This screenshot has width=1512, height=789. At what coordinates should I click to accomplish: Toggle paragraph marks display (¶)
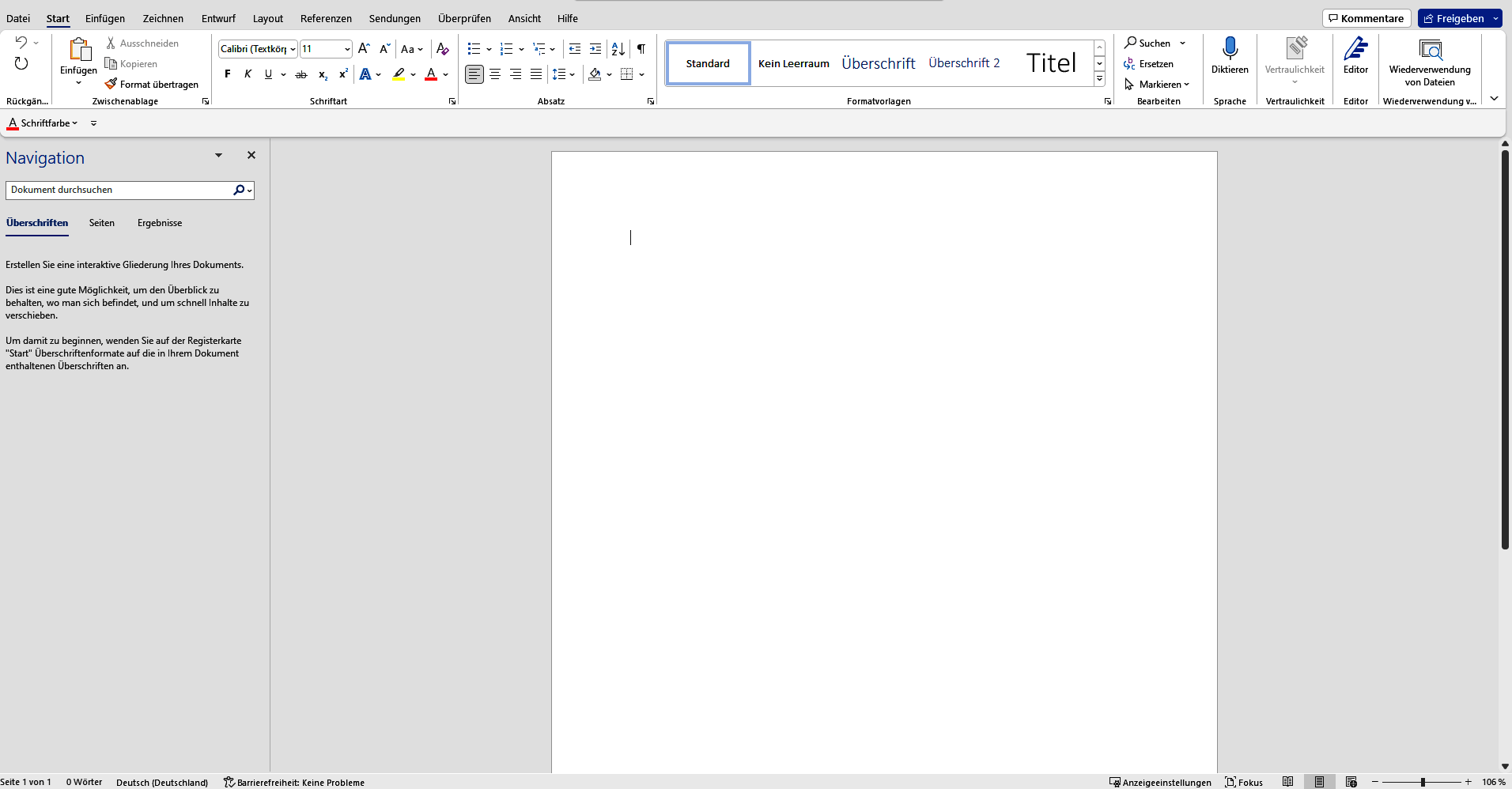[x=641, y=49]
